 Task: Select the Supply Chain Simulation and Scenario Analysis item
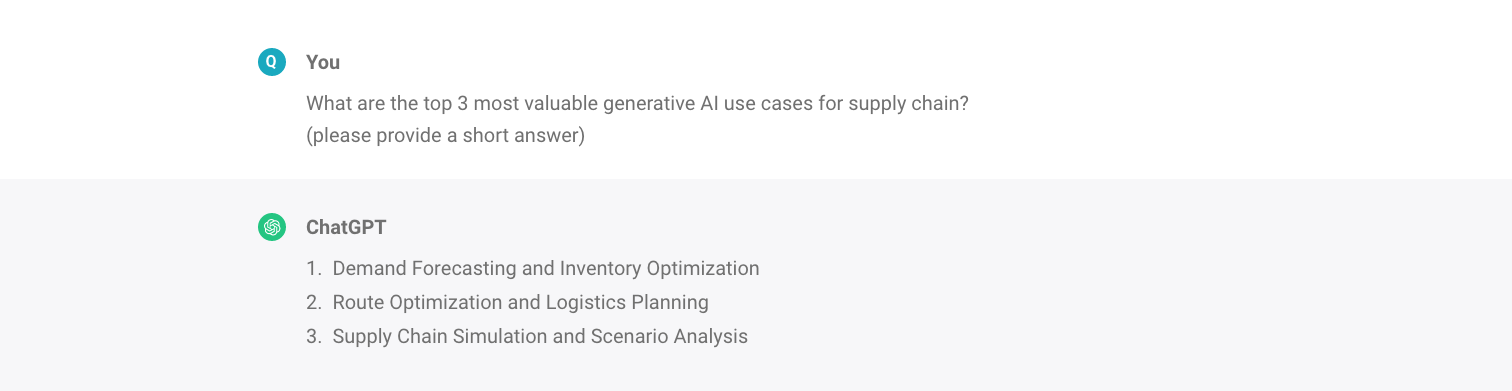tap(540, 336)
